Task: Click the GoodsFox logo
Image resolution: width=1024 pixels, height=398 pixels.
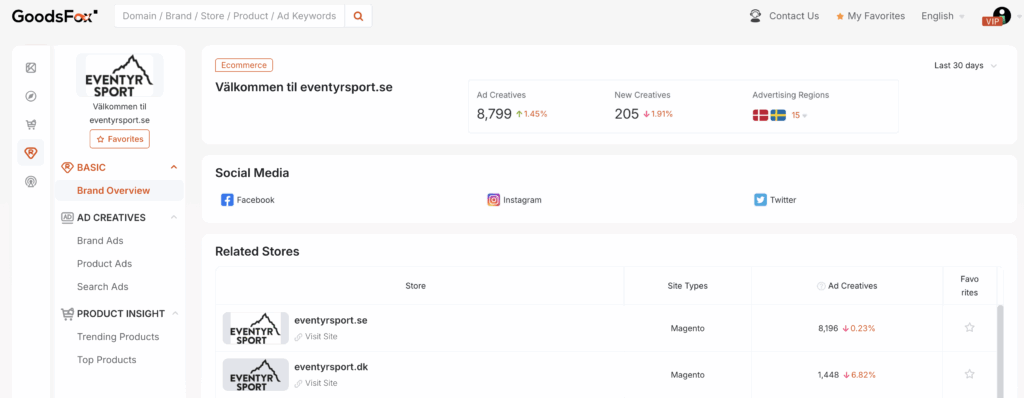Action: [55, 16]
